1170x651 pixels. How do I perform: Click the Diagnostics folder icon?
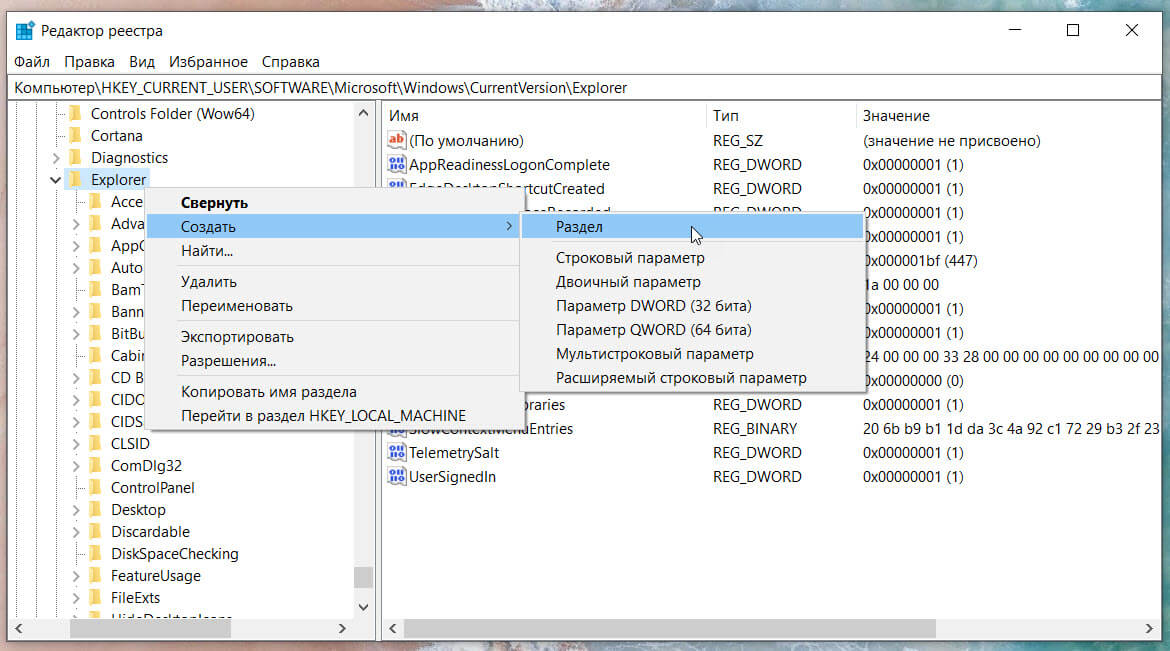click(x=75, y=158)
